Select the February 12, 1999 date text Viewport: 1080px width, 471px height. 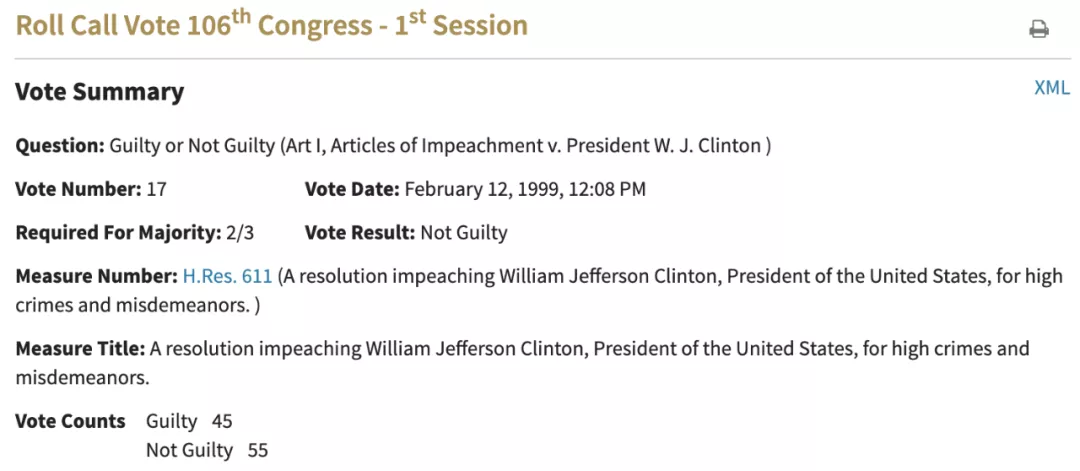482,189
